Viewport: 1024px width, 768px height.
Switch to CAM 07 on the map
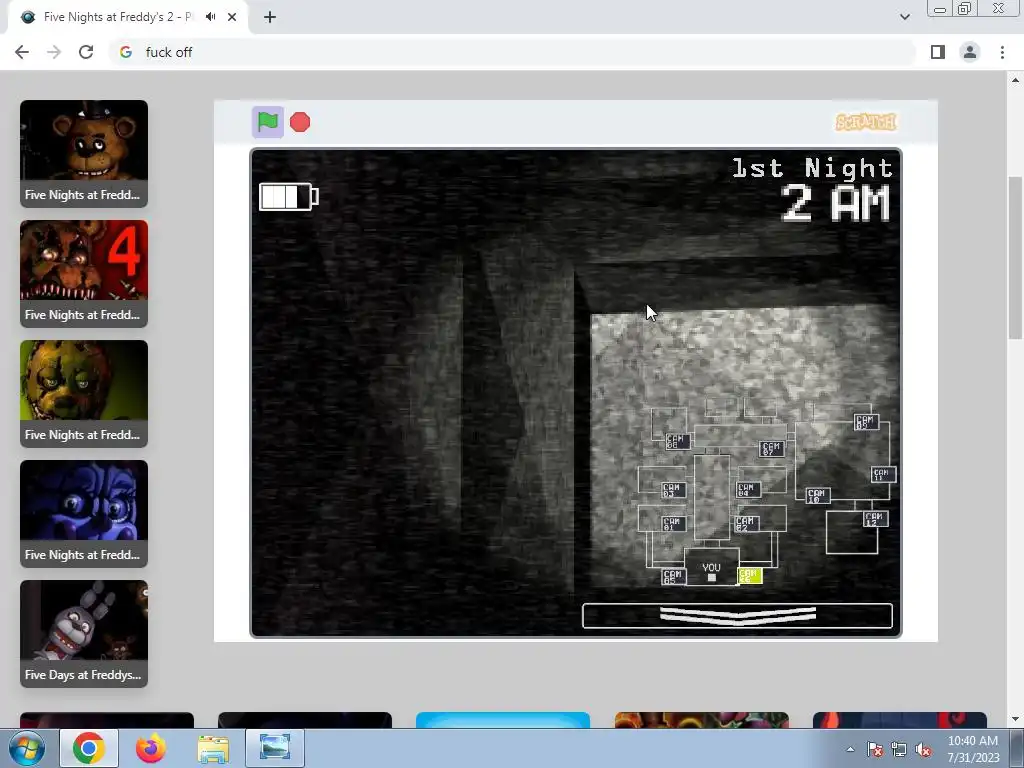coord(771,449)
